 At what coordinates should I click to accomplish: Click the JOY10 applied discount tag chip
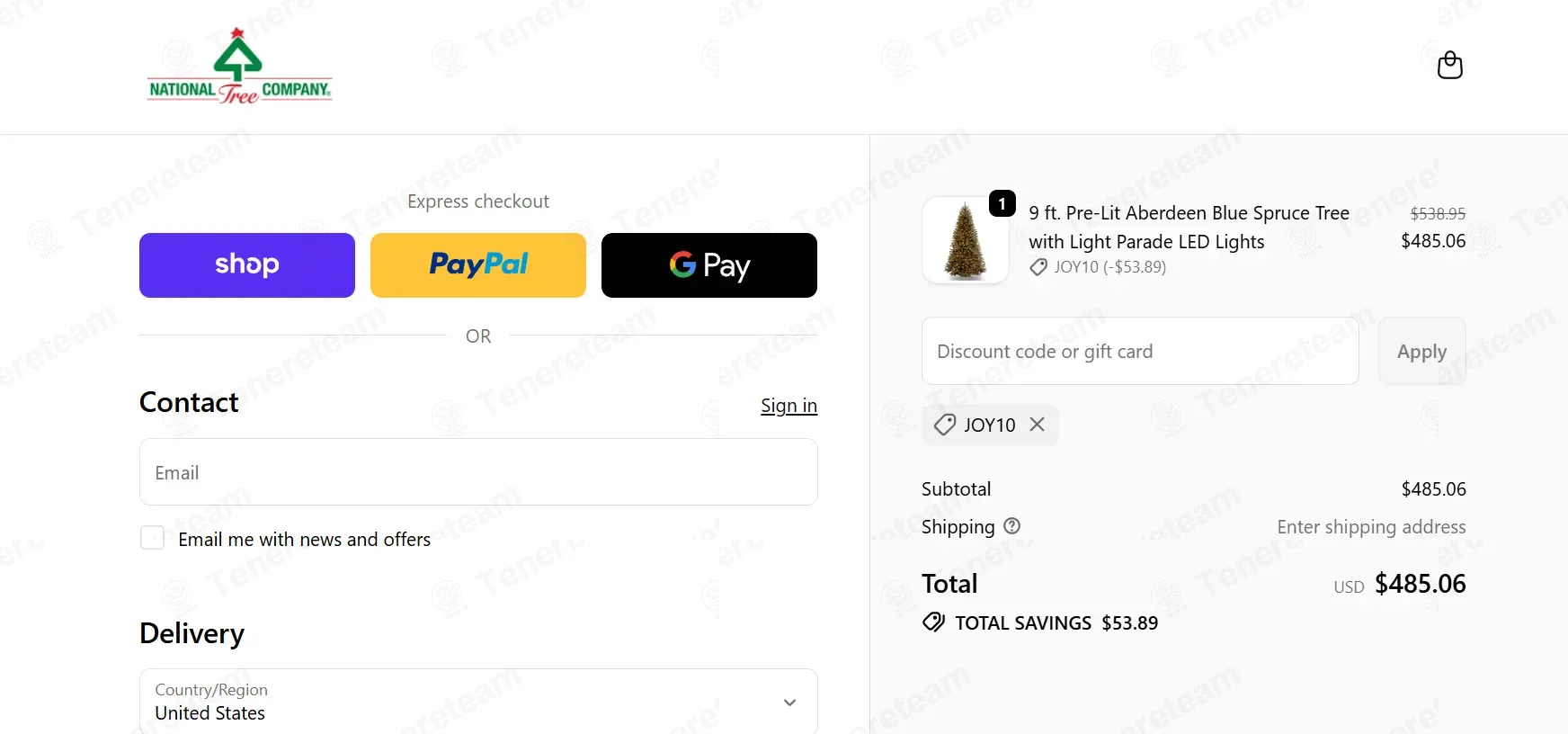[x=978, y=425]
